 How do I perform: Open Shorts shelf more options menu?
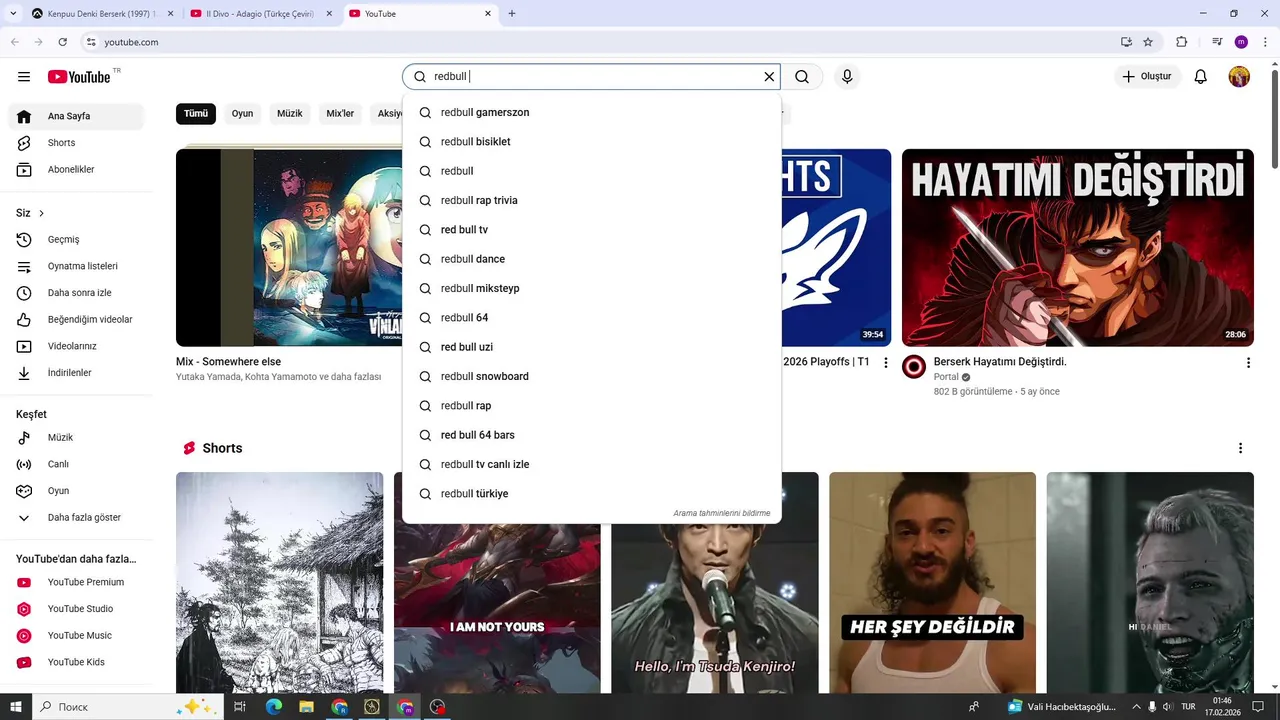(x=1240, y=448)
